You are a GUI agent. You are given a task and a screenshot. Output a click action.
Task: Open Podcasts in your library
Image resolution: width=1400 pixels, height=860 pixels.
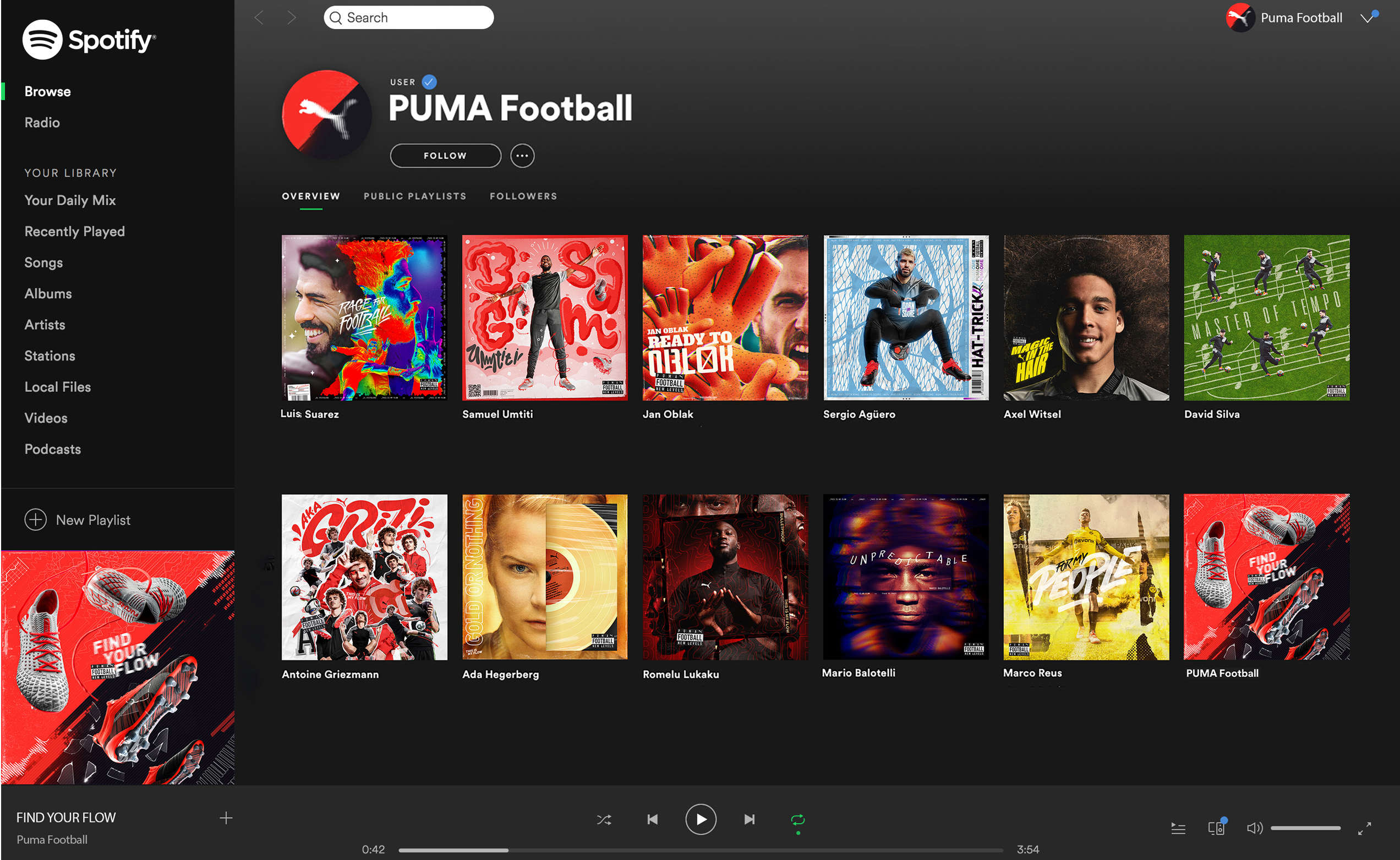[52, 450]
